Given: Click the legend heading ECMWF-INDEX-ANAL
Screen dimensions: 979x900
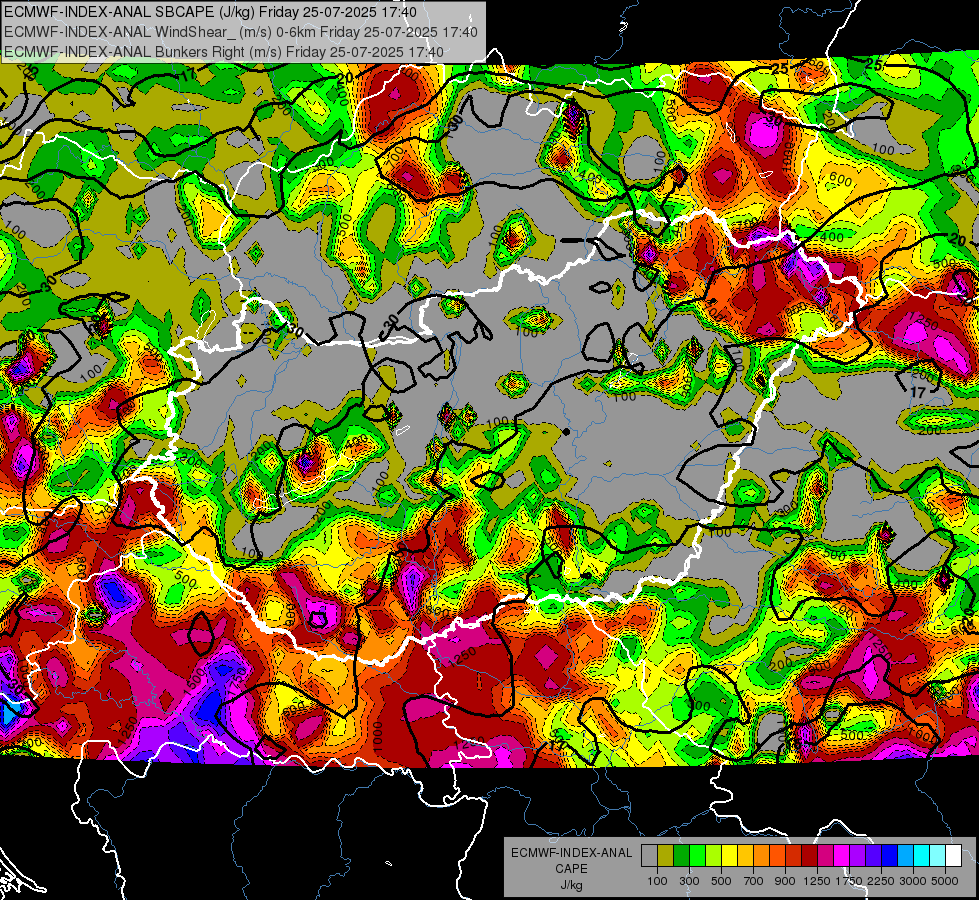Looking at the screenshot, I should tap(571, 853).
